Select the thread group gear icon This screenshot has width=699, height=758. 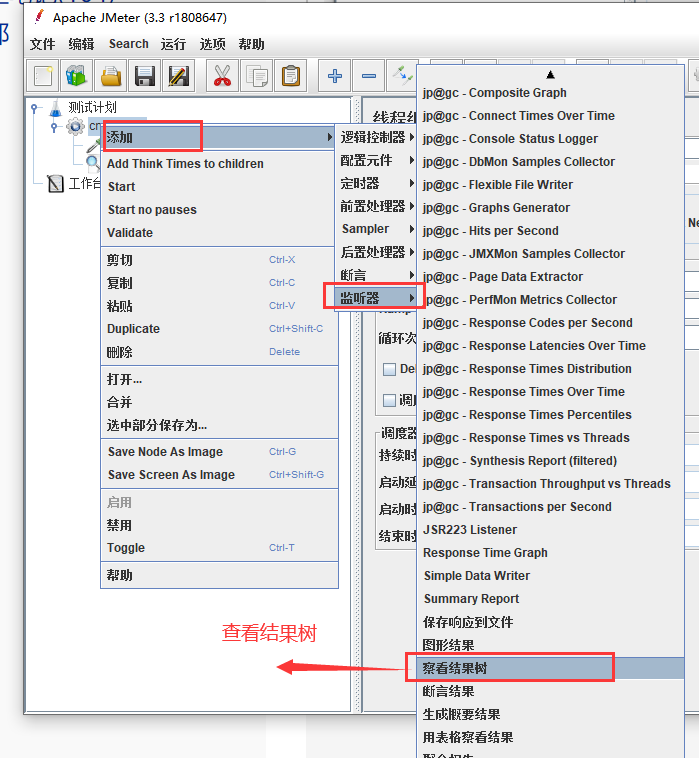[x=75, y=127]
